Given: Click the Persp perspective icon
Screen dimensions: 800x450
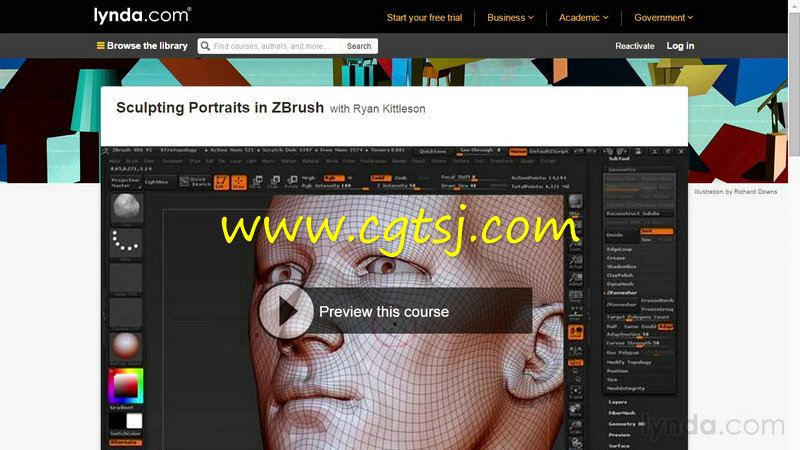Looking at the screenshot, I should (576, 295).
